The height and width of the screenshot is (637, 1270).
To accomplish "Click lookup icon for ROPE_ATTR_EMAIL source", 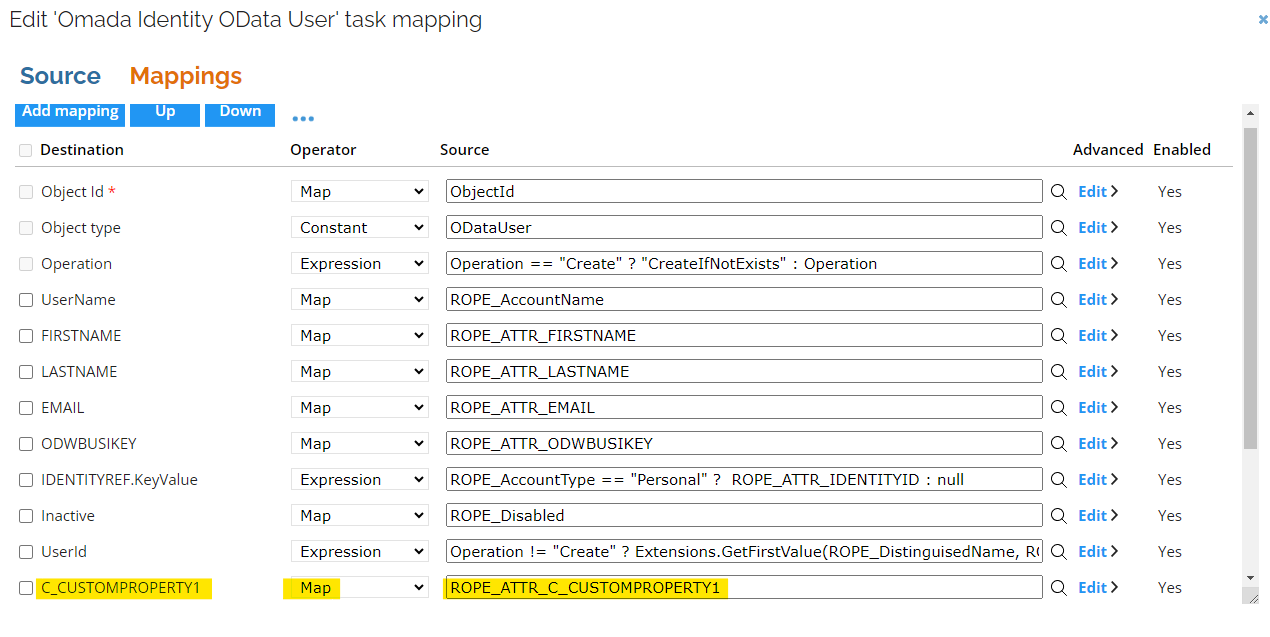I will (1058, 408).
